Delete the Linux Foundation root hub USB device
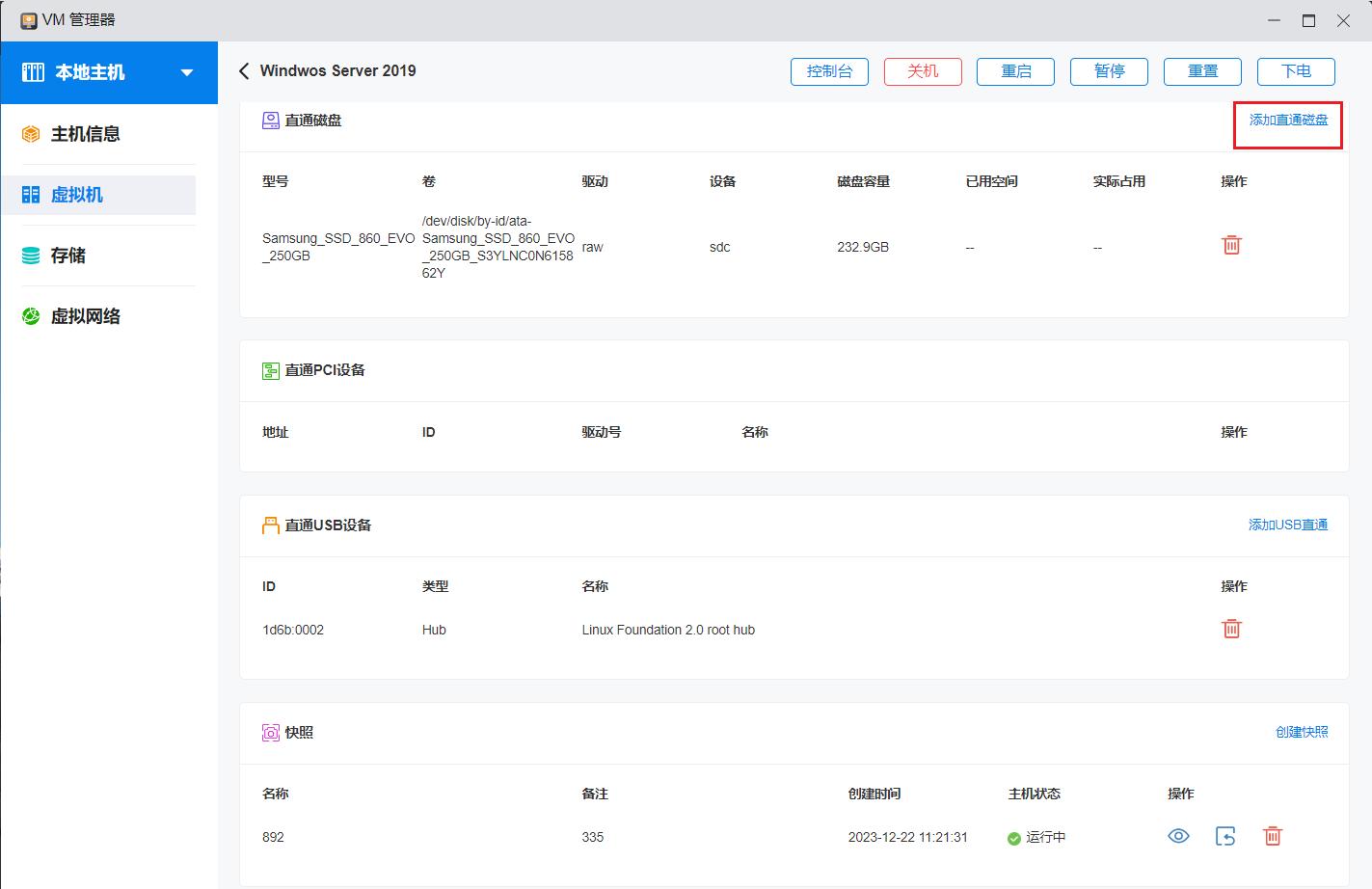1372x889 pixels. pos(1231,629)
